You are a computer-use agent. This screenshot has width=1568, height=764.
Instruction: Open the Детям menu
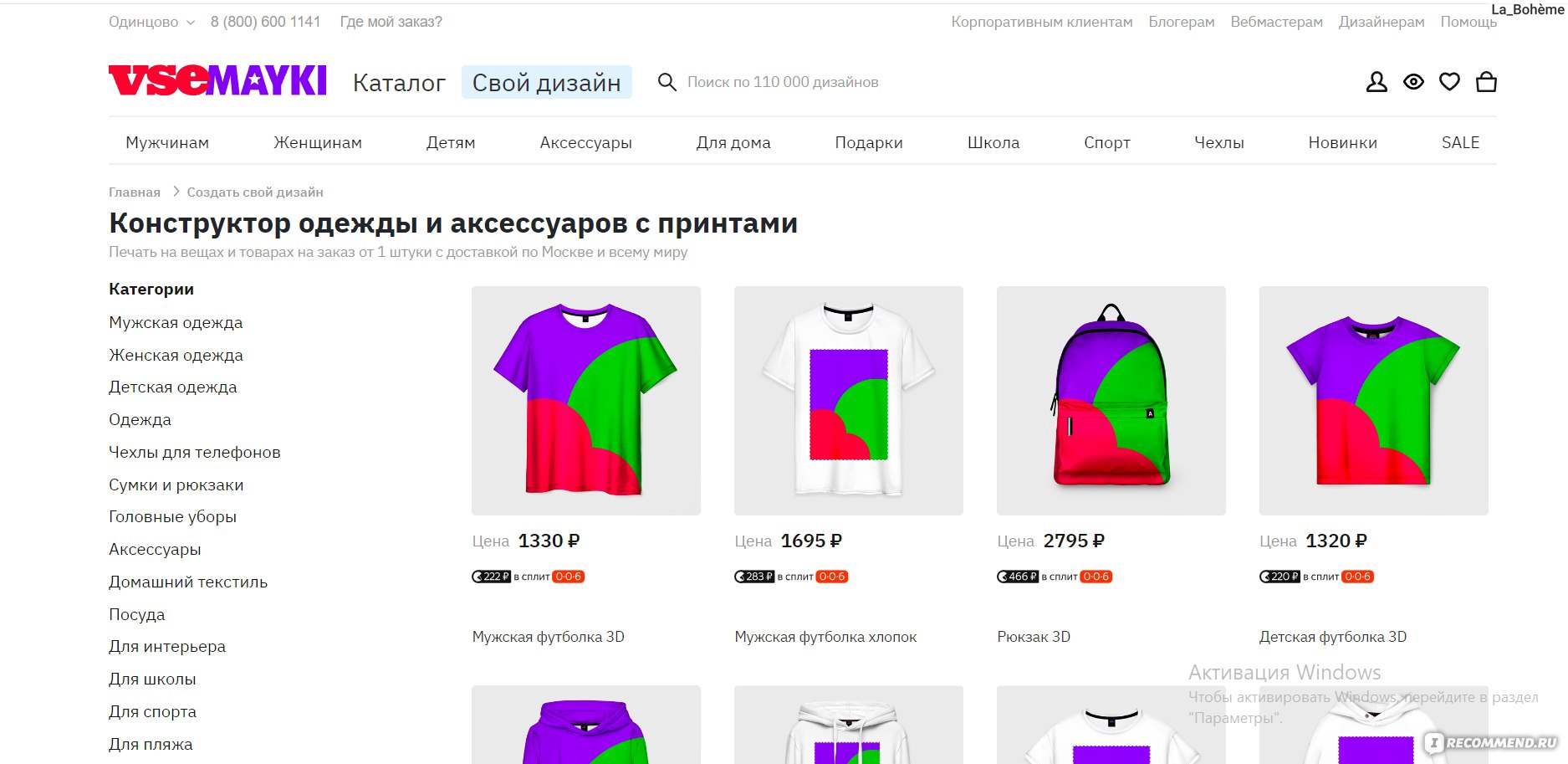click(x=451, y=142)
